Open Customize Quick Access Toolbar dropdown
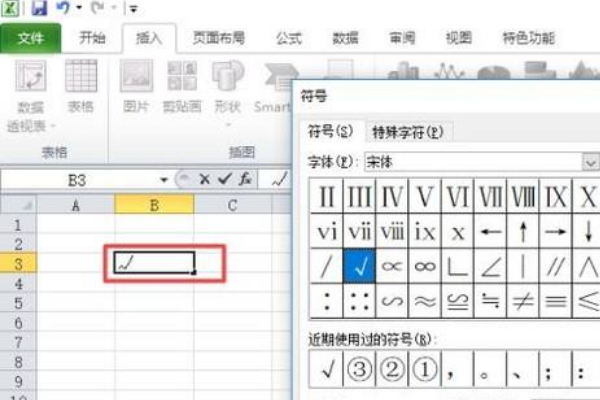 click(x=133, y=8)
